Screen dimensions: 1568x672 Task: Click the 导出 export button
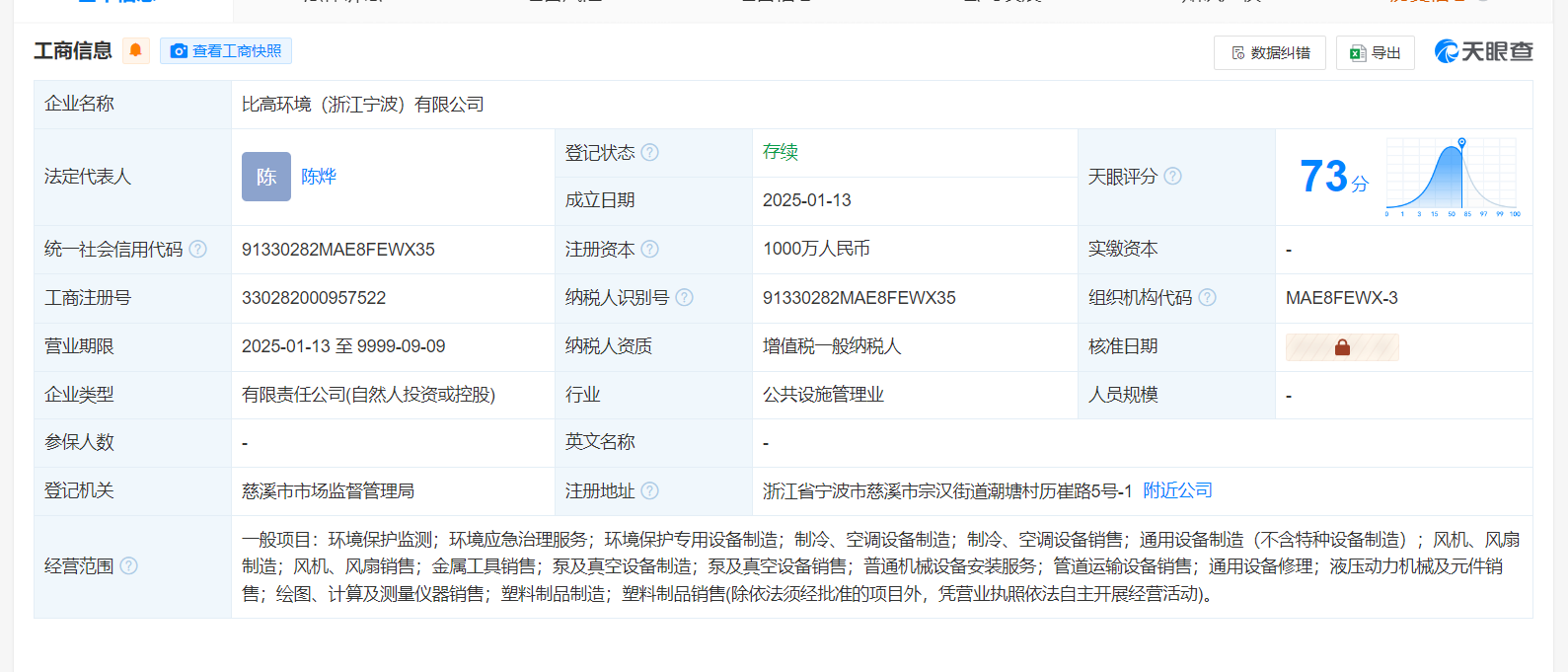click(x=1376, y=52)
